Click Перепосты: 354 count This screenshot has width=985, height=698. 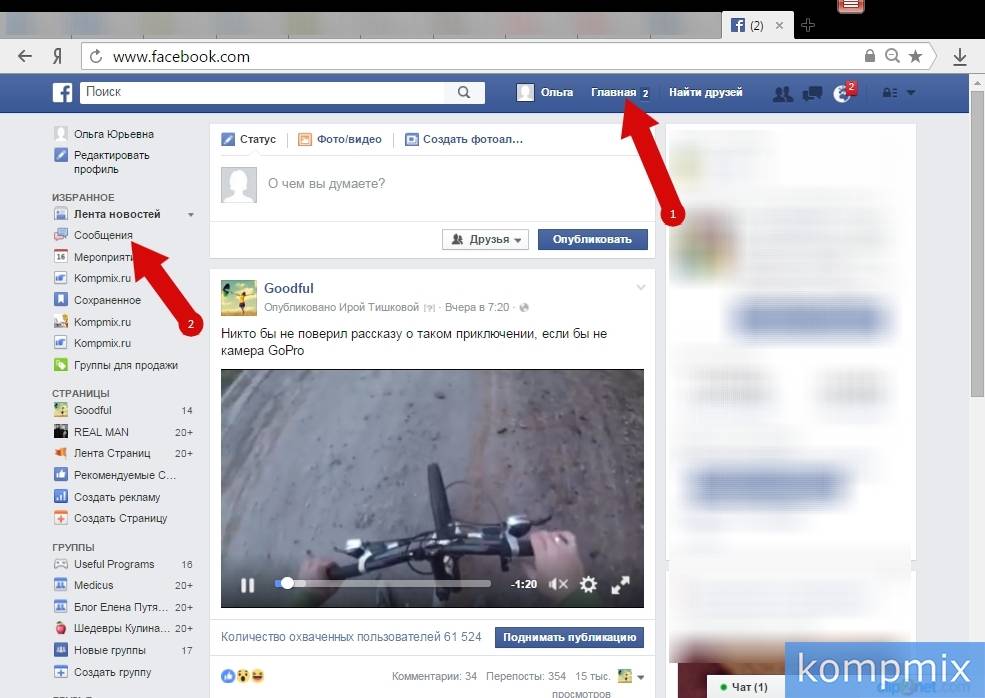coord(526,676)
